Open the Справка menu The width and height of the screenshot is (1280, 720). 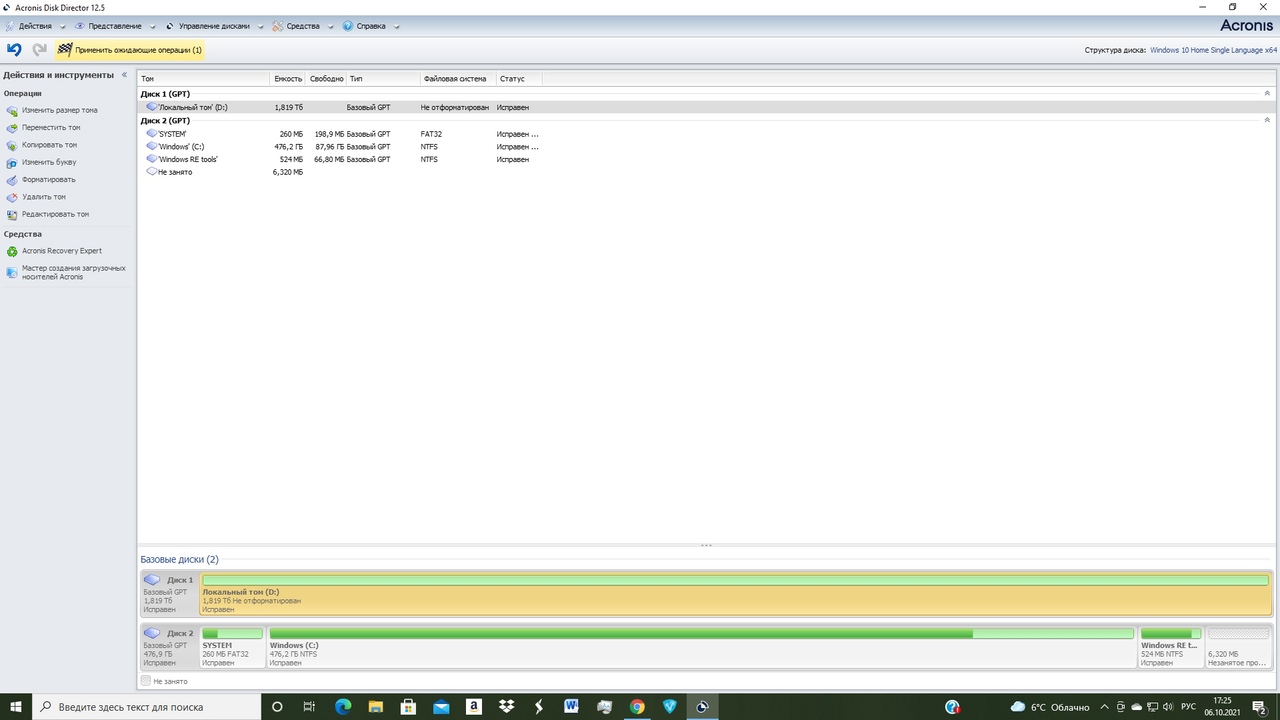point(371,26)
